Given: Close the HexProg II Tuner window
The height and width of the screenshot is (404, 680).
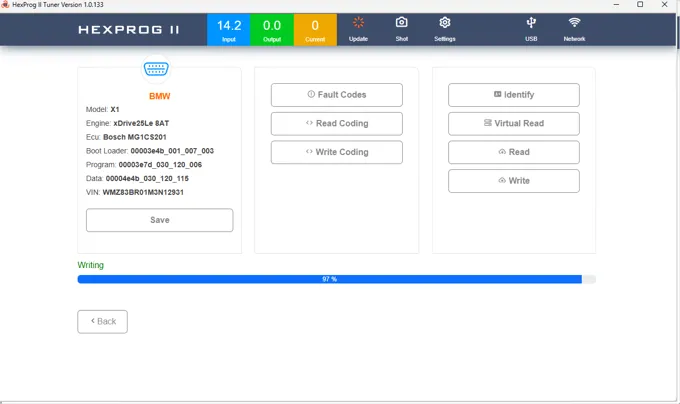Looking at the screenshot, I should [x=664, y=4].
